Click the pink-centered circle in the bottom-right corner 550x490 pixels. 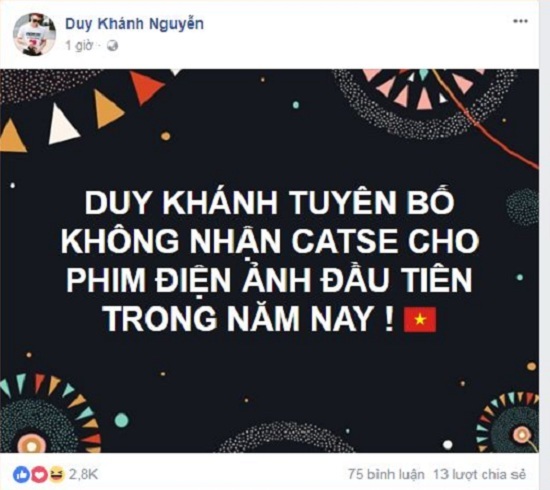521,436
